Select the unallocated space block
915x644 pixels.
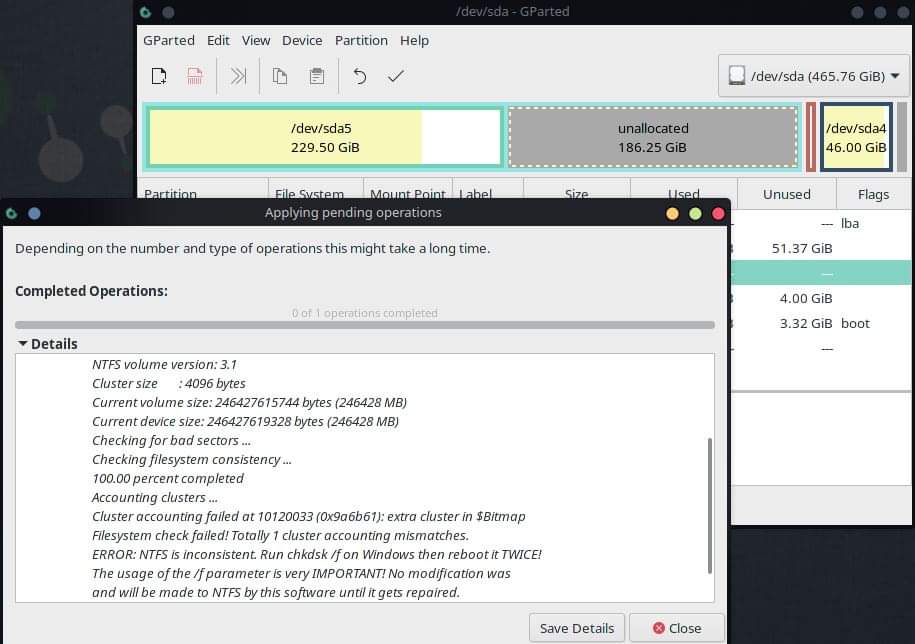coord(652,137)
